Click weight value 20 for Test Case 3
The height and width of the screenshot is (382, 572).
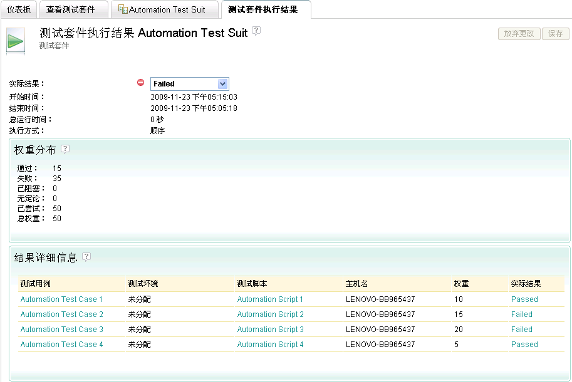[x=459, y=329]
